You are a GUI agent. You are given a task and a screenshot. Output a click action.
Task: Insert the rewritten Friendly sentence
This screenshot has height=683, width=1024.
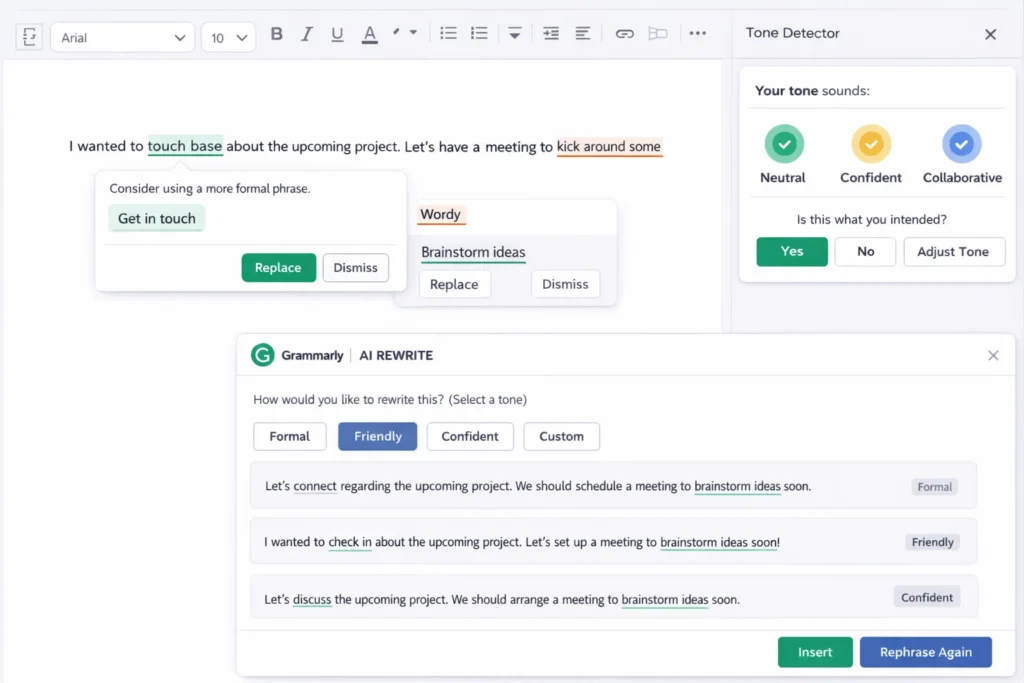click(815, 652)
